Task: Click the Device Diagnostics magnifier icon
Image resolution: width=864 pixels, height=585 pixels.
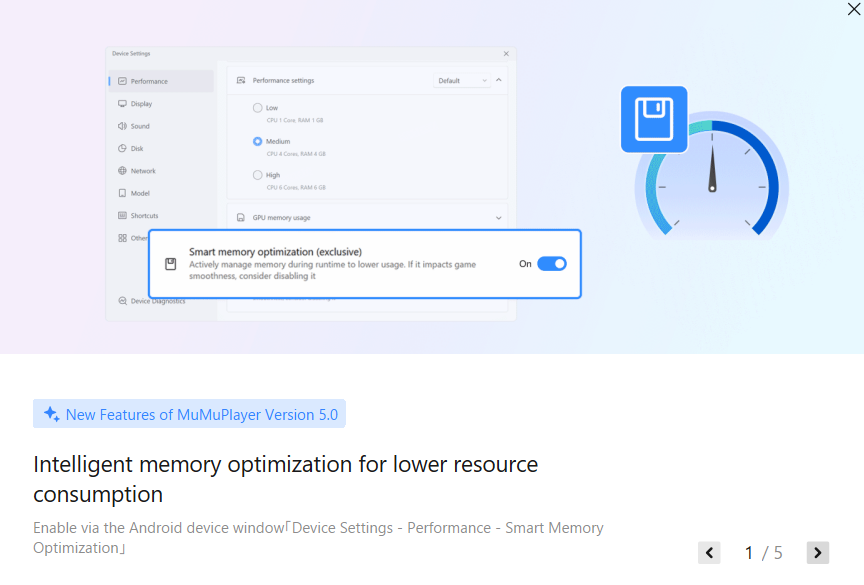Action: click(122, 301)
